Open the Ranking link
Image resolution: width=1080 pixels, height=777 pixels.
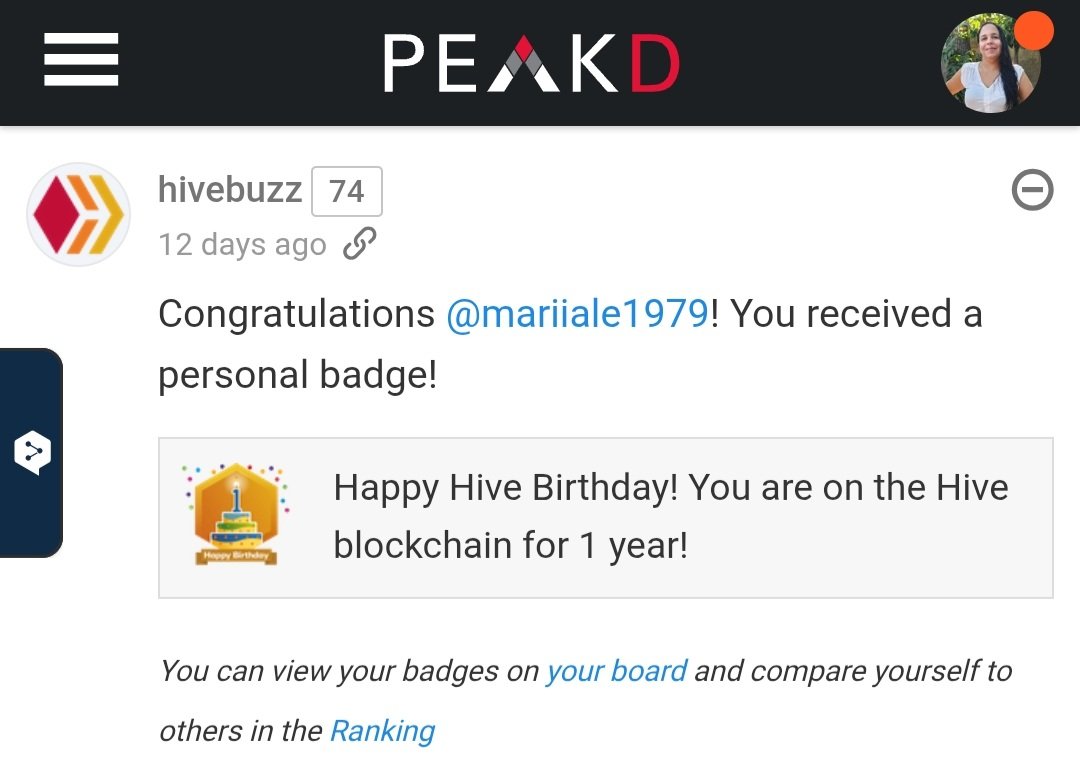(382, 731)
